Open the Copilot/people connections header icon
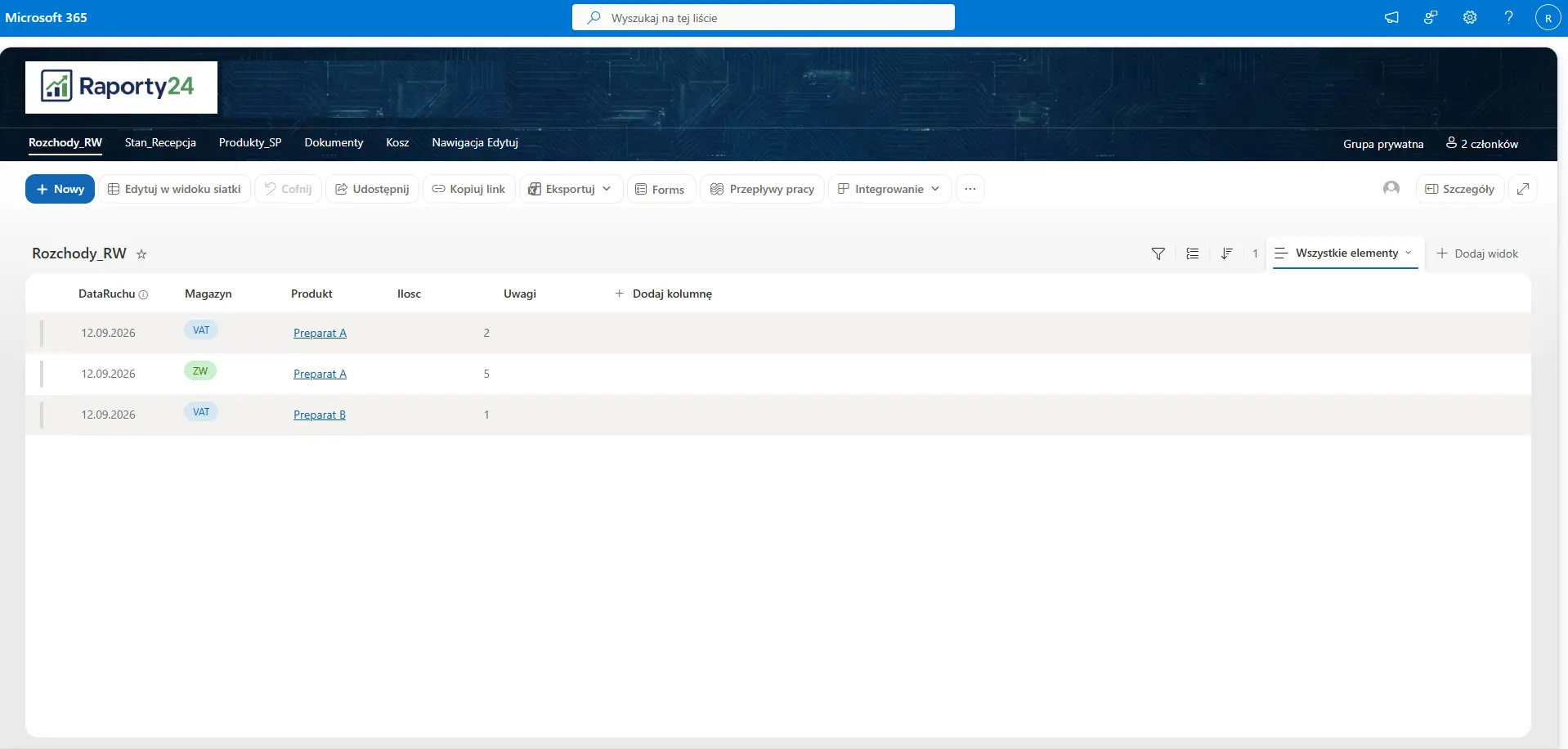The width and height of the screenshot is (1568, 749). click(1431, 17)
